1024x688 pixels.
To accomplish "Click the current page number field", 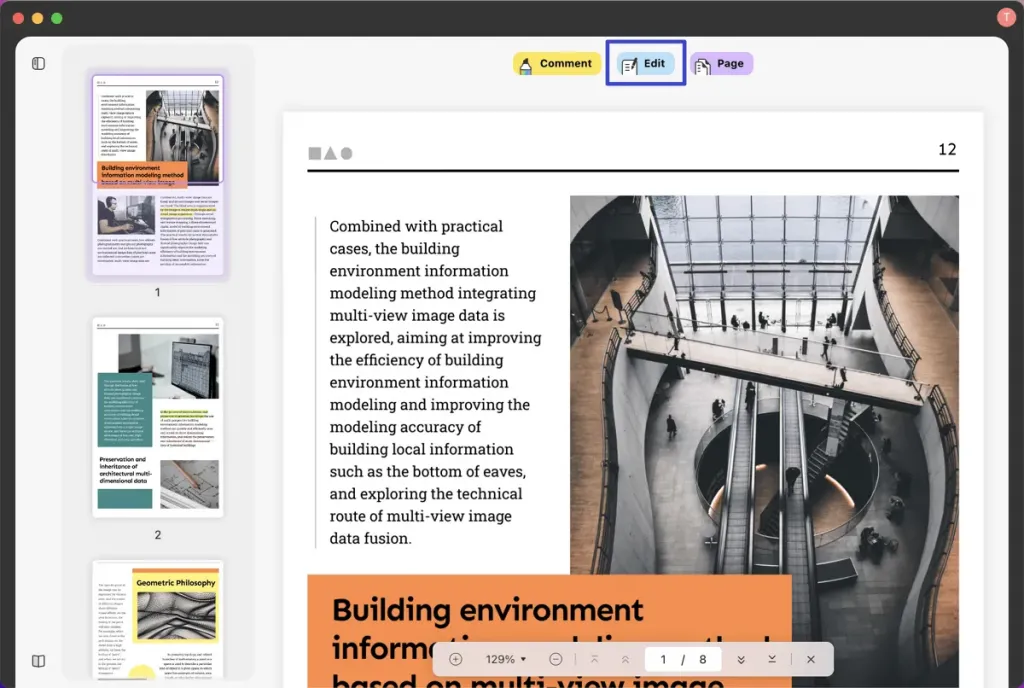I will click(663, 659).
